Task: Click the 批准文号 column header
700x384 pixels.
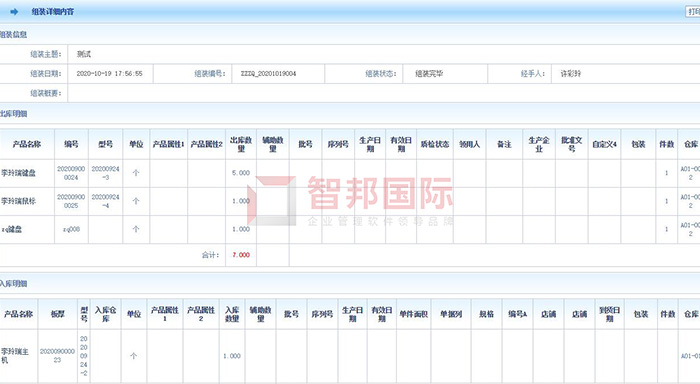Action: [x=572, y=144]
